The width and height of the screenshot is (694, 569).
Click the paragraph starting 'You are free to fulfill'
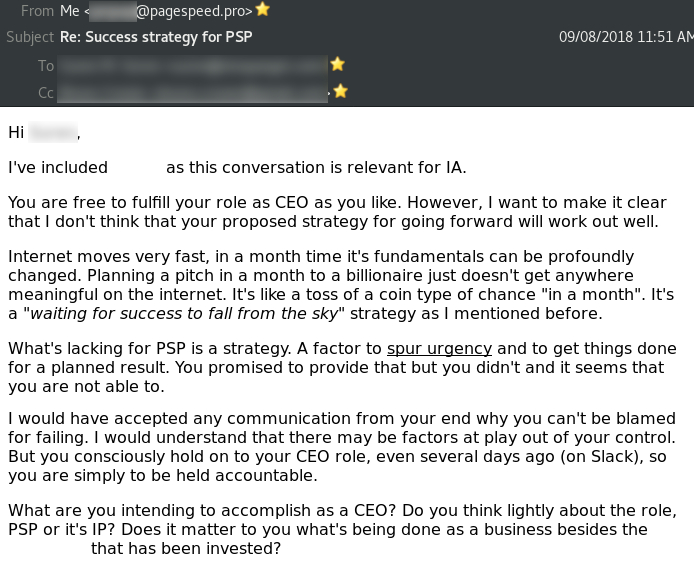click(337, 212)
